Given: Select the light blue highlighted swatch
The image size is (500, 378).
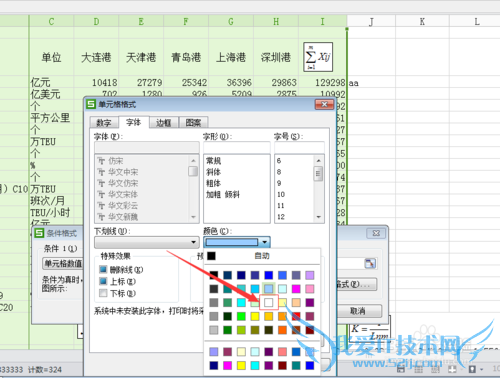Looking at the screenshot, I should click(269, 289).
